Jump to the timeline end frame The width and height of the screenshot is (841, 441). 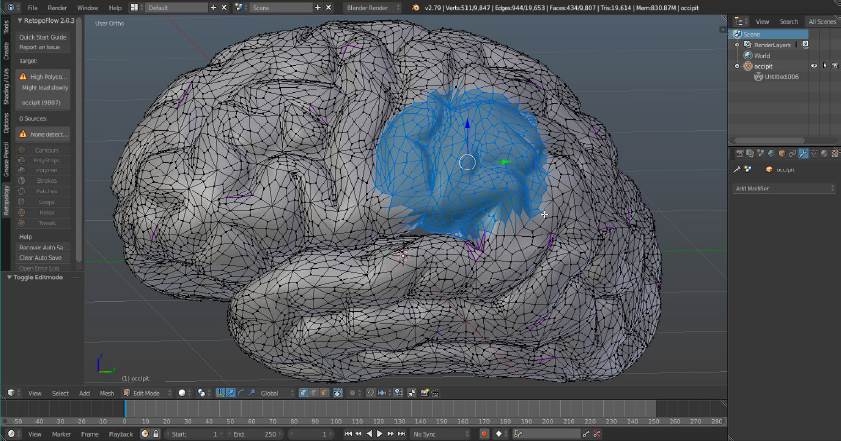404,434
